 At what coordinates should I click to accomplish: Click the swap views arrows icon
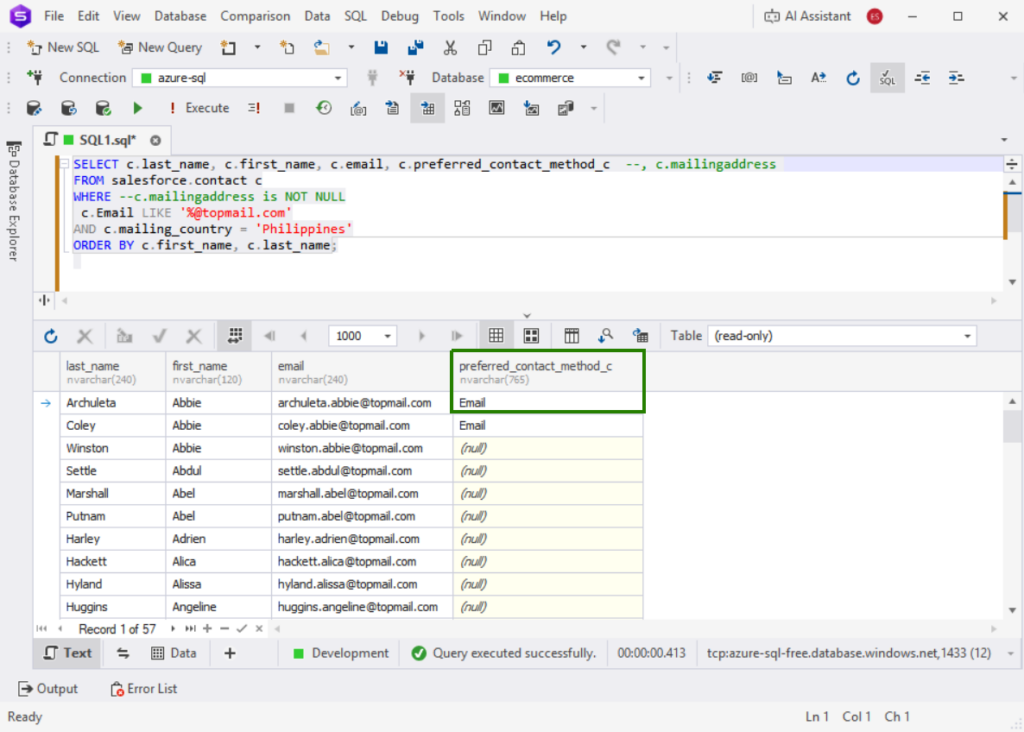[123, 653]
